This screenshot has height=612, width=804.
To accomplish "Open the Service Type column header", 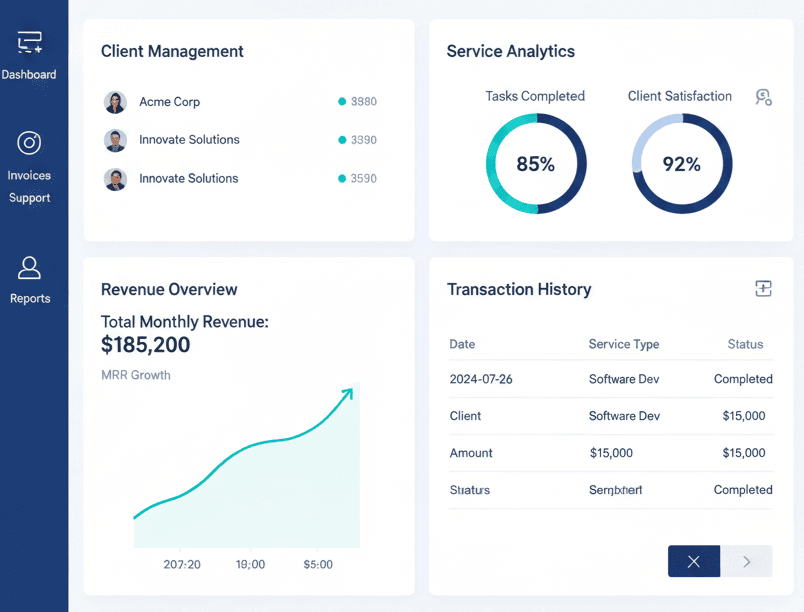I will point(623,344).
